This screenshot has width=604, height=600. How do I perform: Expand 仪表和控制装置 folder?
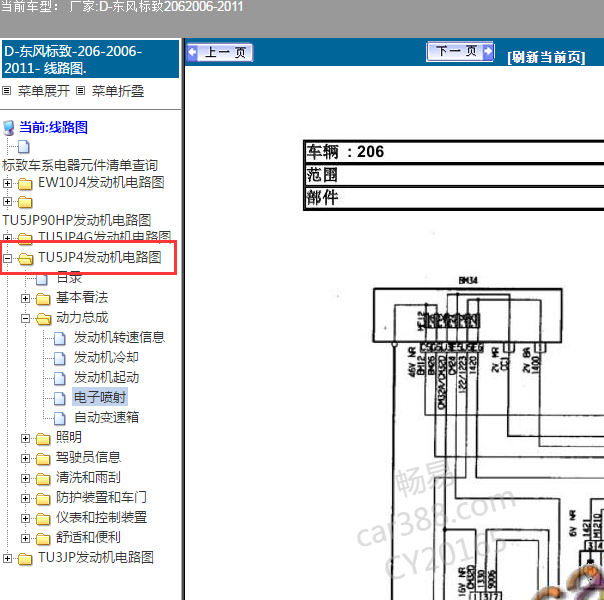click(x=25, y=518)
